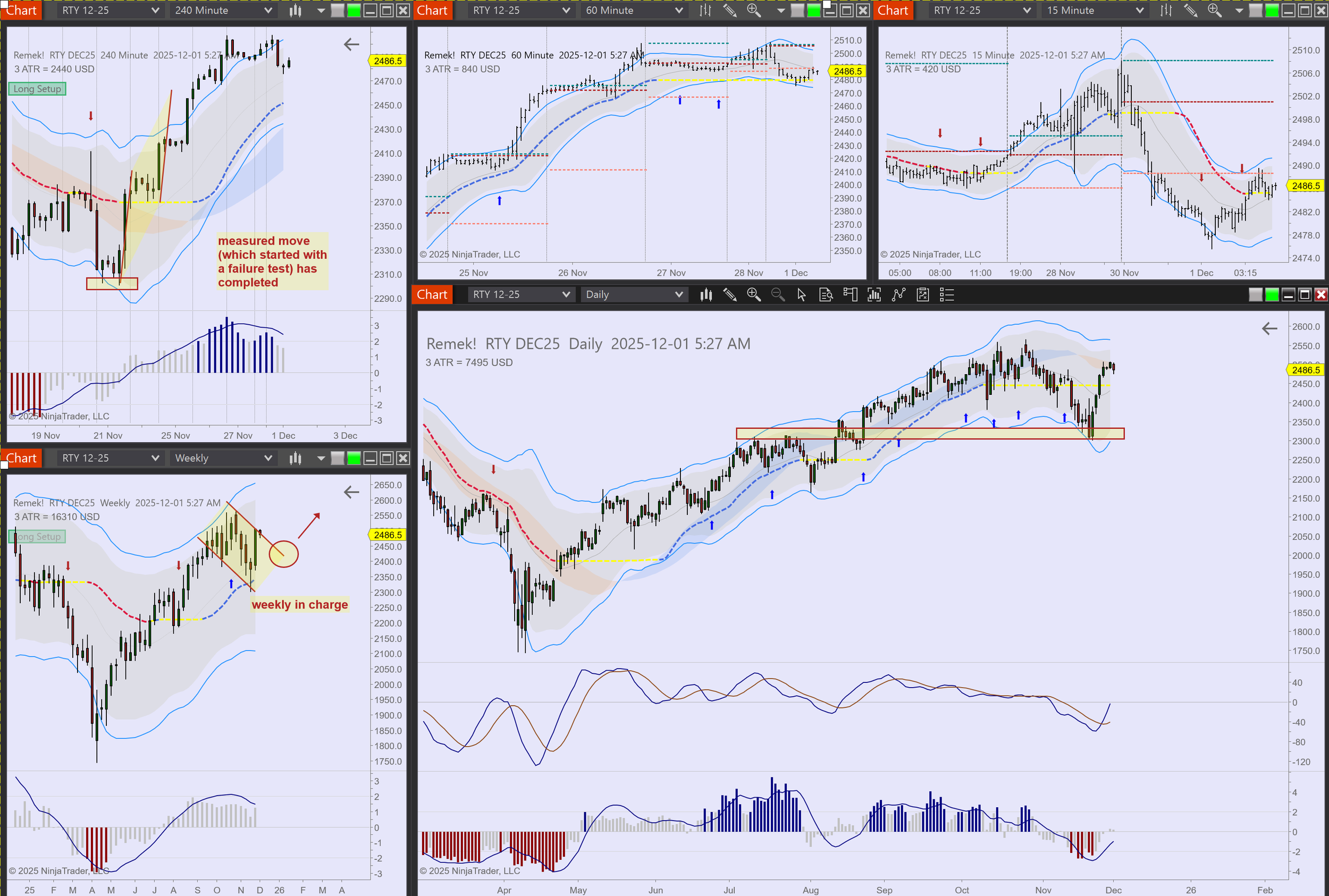Screen dimensions: 1329x896
Task: Select drawing tools pencil in Daily chart
Action: (x=729, y=295)
